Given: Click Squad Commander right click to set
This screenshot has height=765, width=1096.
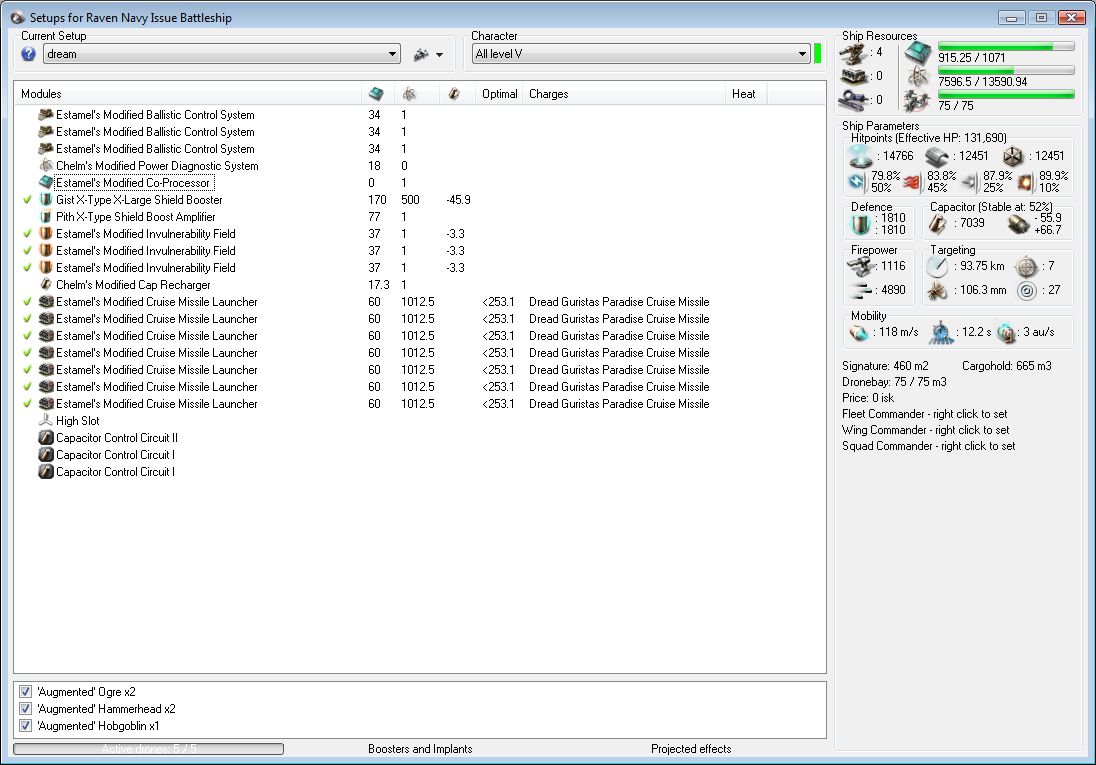Looking at the screenshot, I should click(928, 446).
